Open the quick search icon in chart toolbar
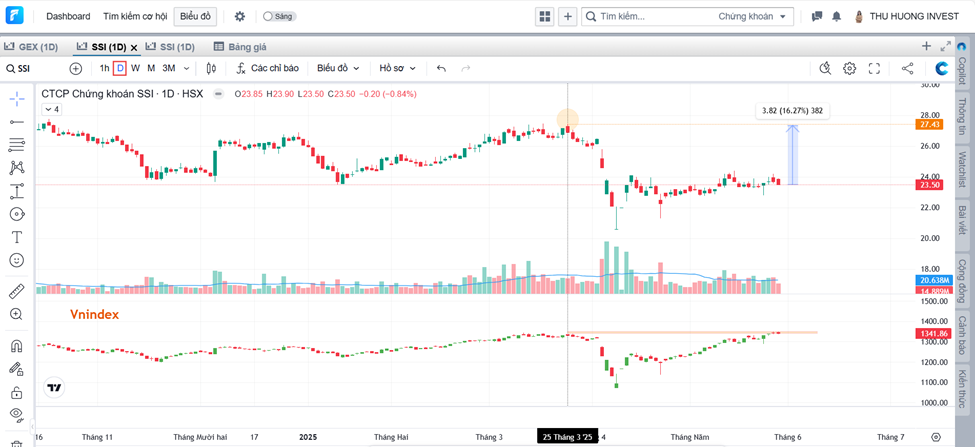 825,68
